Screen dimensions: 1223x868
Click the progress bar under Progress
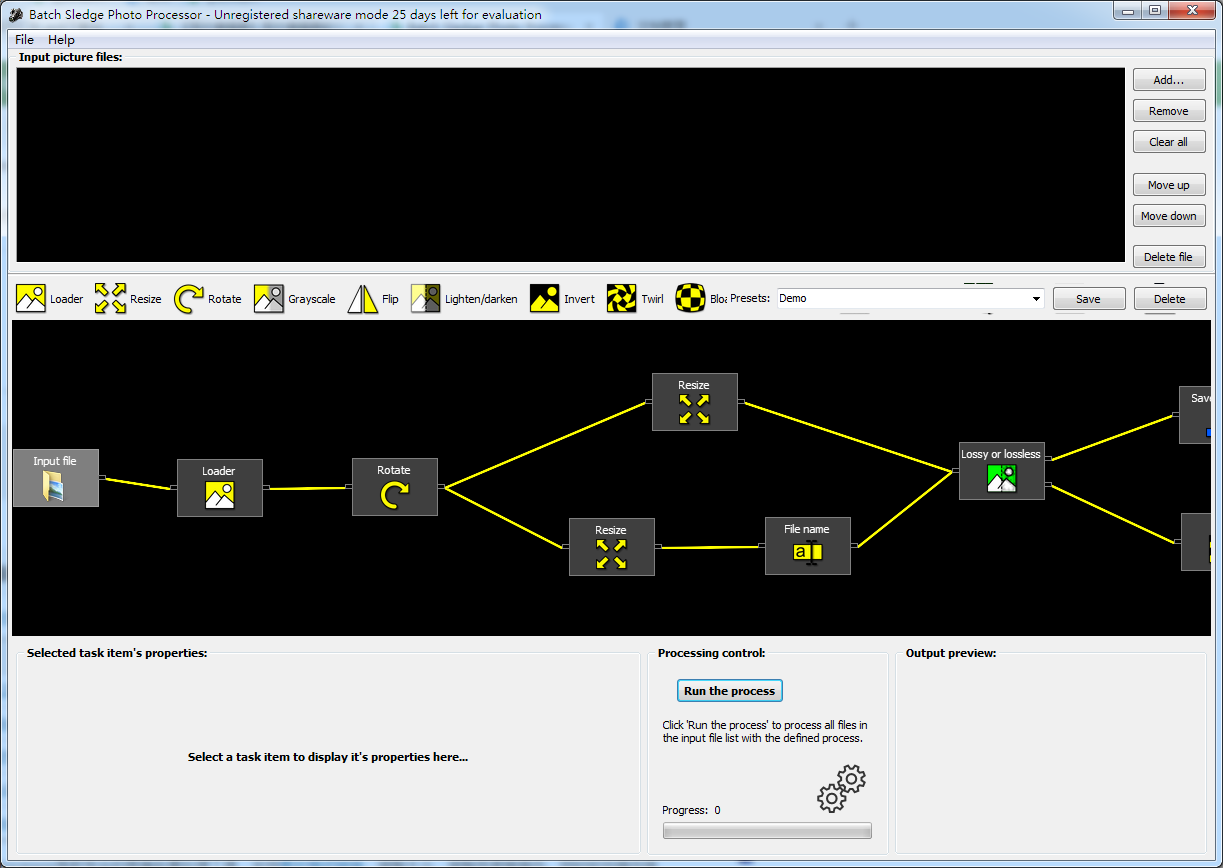[x=767, y=831]
